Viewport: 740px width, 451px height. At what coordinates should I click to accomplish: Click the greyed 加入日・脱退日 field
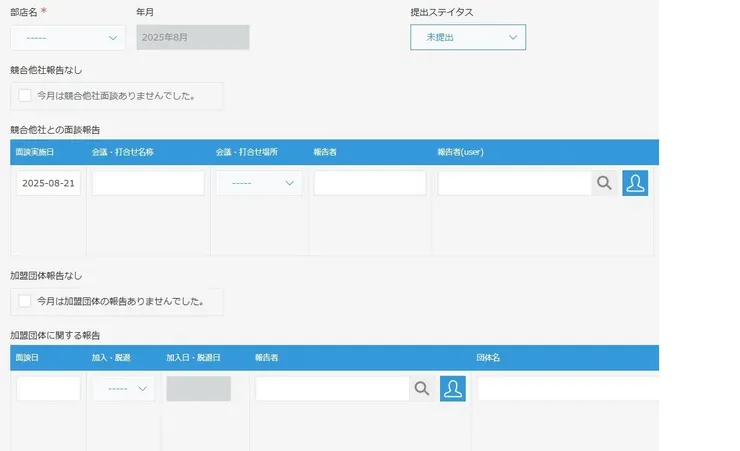pyautogui.click(x=198, y=389)
